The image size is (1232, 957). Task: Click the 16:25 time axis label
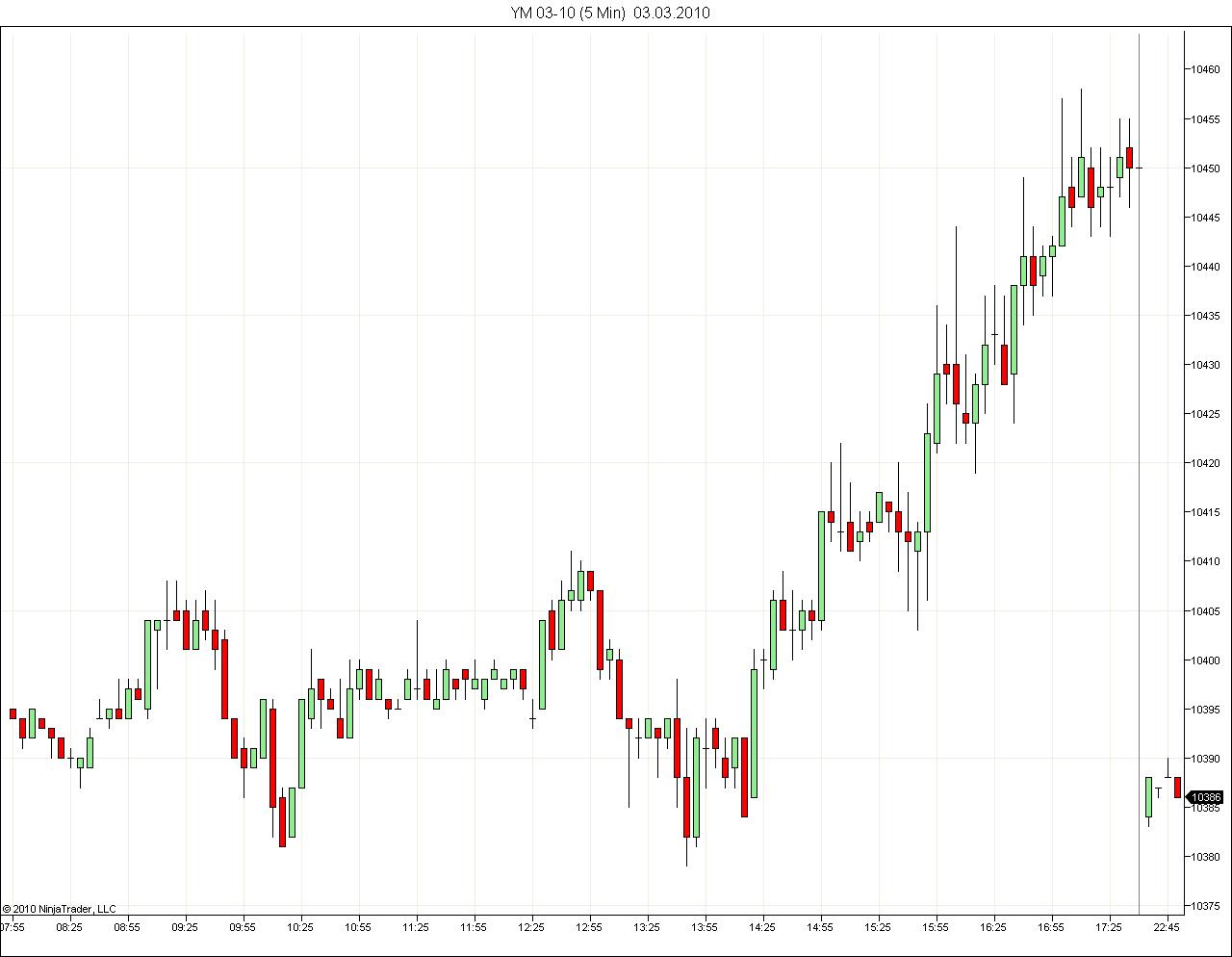[x=993, y=928]
